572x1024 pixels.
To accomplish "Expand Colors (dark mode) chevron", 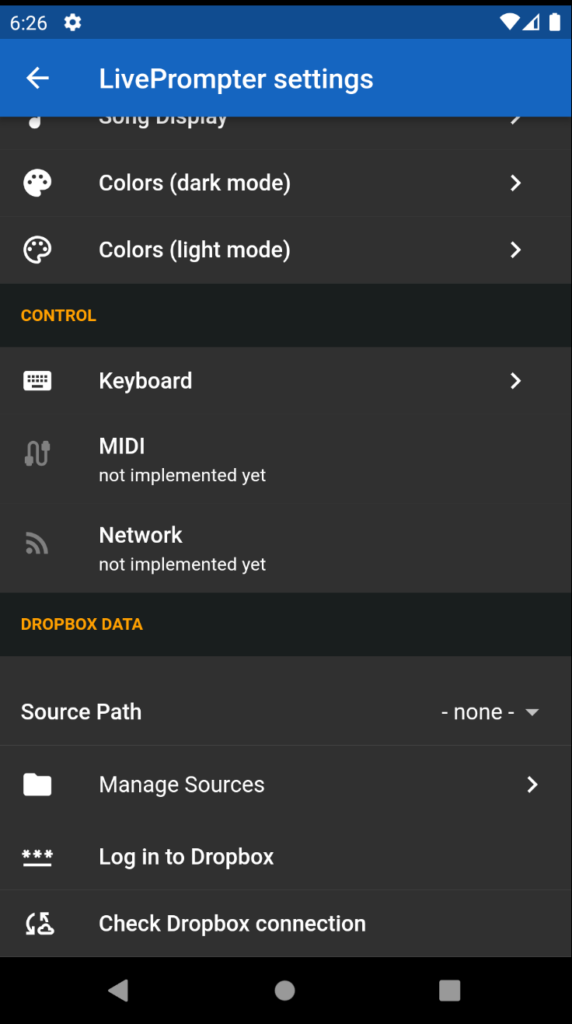I will [516, 183].
